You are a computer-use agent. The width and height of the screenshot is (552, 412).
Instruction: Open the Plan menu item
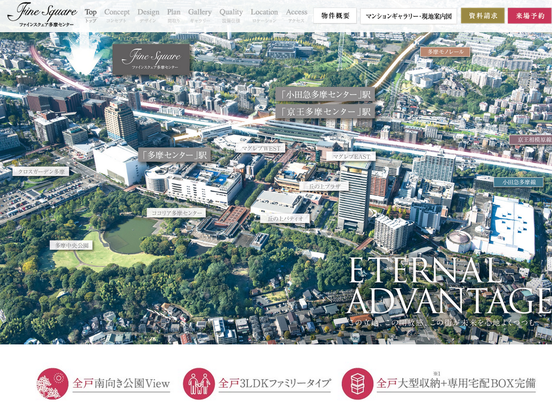tap(174, 15)
